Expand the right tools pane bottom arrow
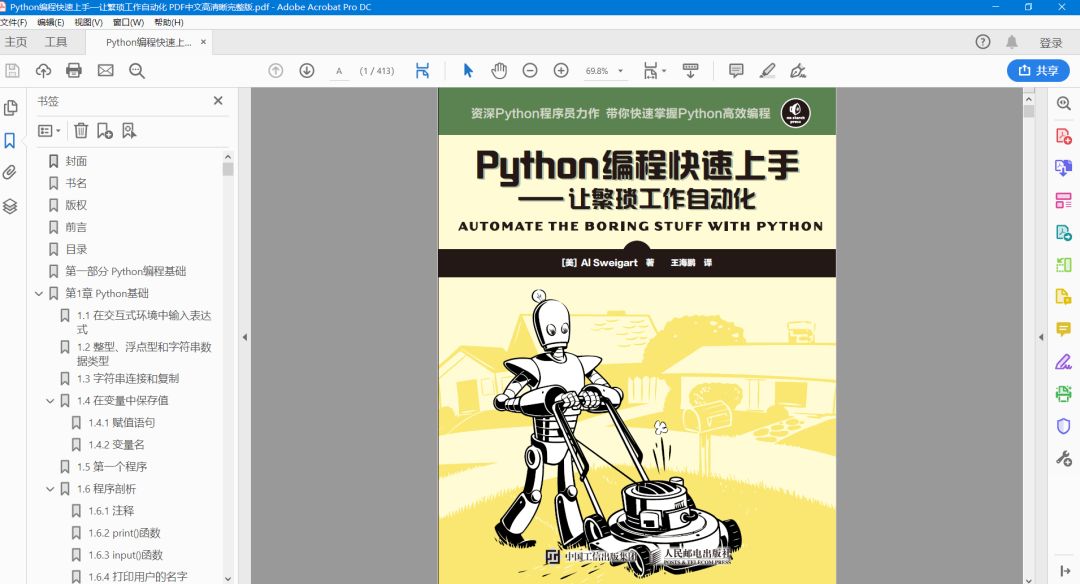Viewport: 1080px width, 584px height. [1065, 570]
